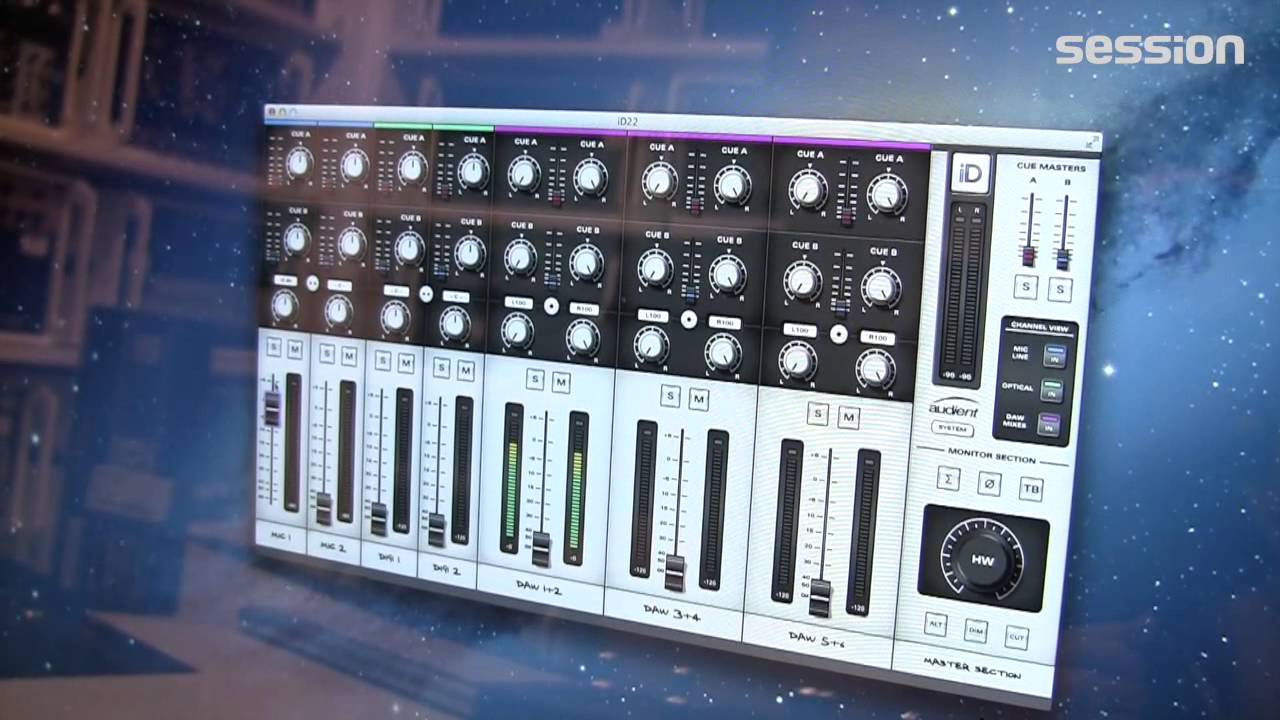Solo the DAW 3+4 channel
The width and height of the screenshot is (1280, 720).
[670, 397]
